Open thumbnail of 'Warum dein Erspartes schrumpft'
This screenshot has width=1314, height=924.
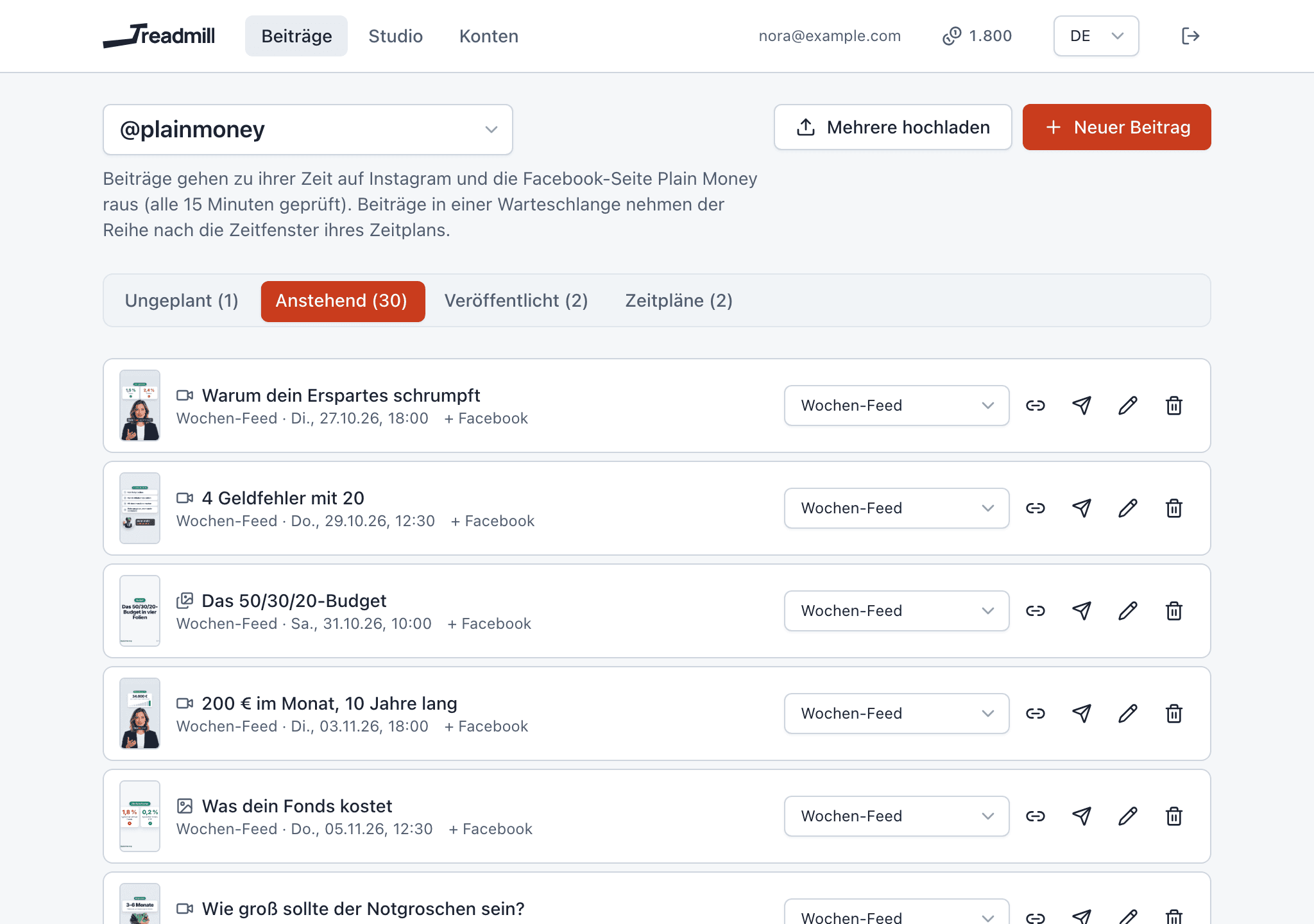point(140,406)
